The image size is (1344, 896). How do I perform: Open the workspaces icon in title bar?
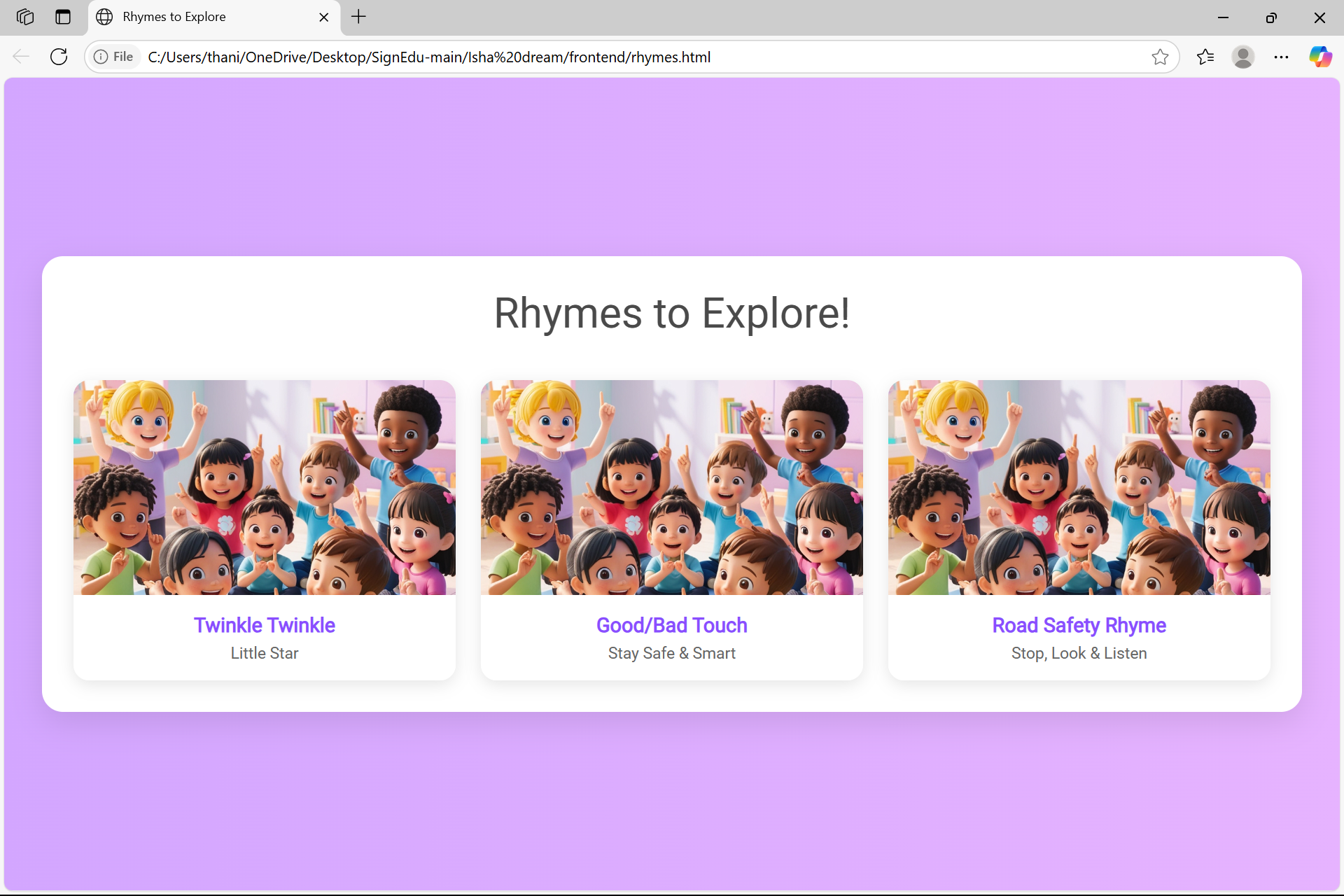(x=25, y=17)
